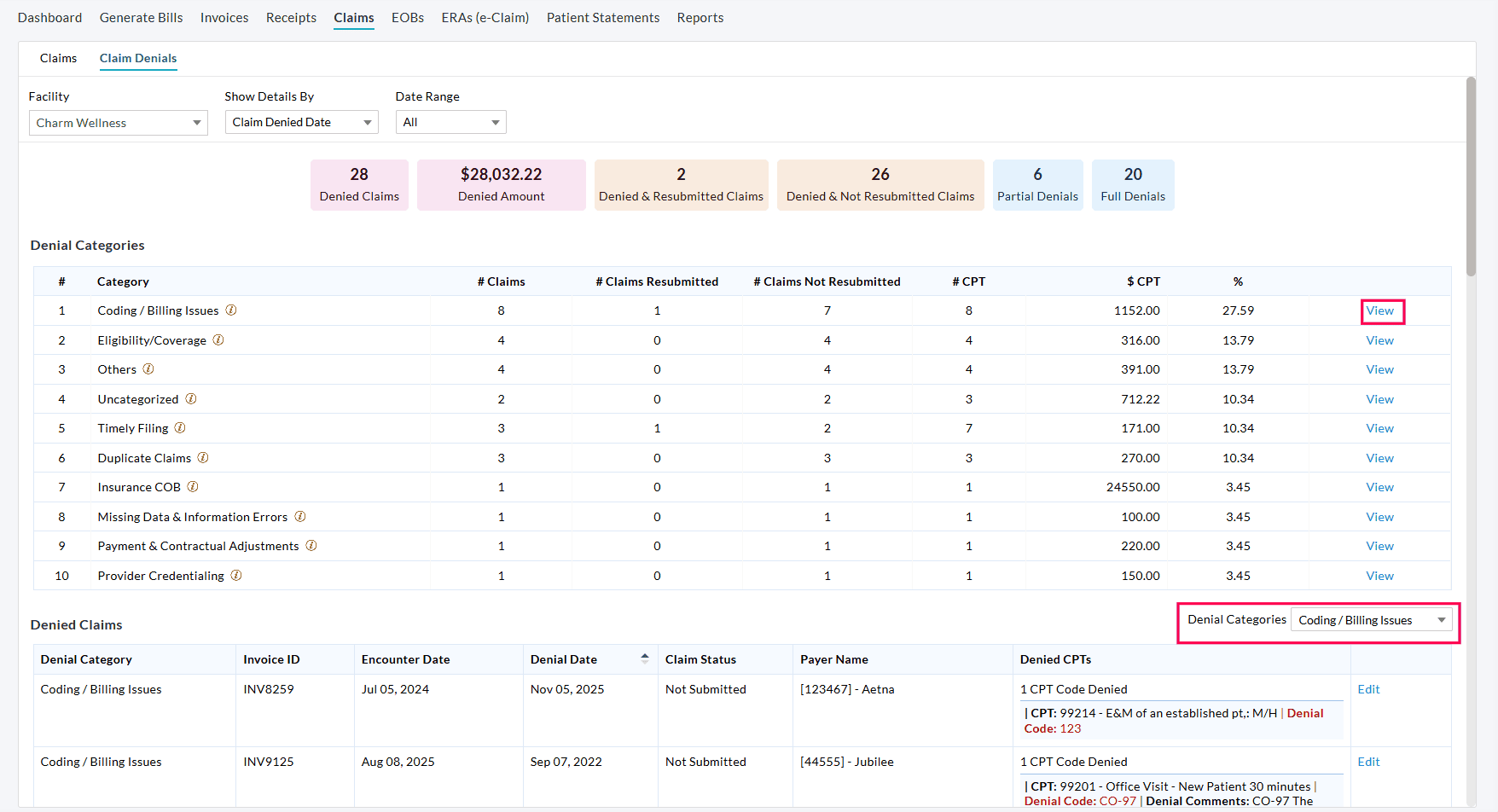This screenshot has height=812, width=1498.
Task: Open ERAs (e-Claim) menu tab
Action: click(485, 18)
